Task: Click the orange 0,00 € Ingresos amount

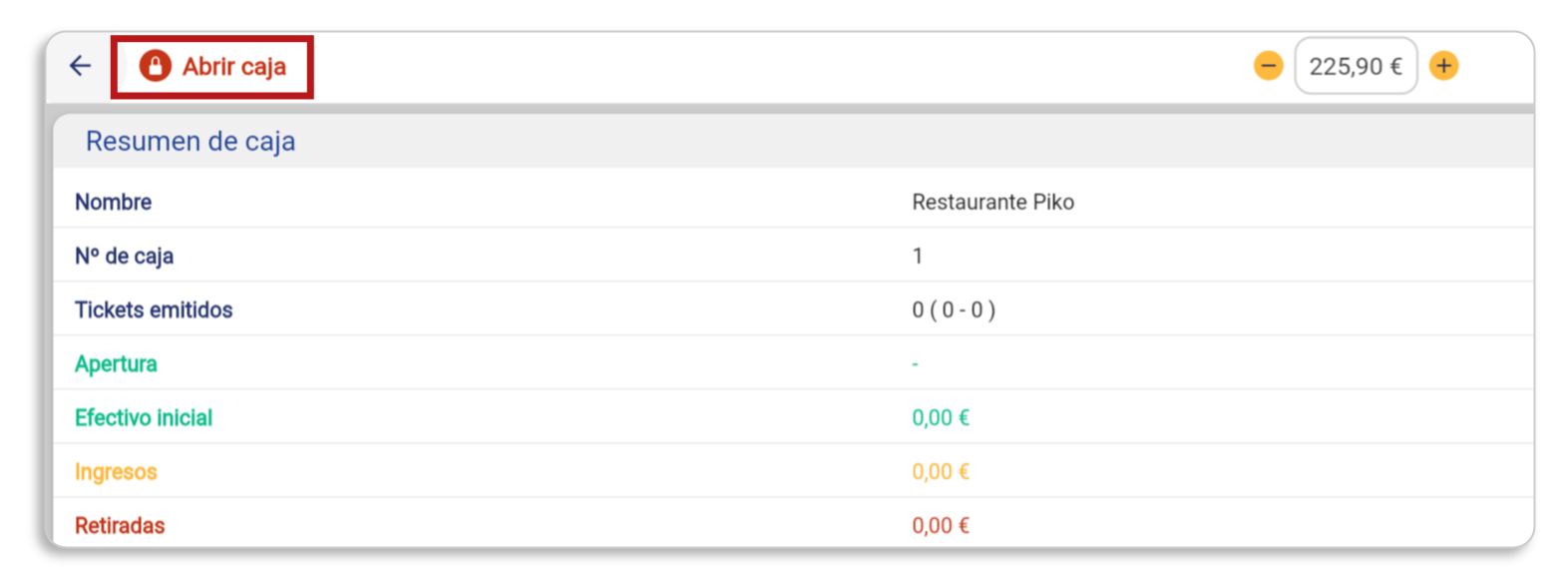Action: coord(941,471)
